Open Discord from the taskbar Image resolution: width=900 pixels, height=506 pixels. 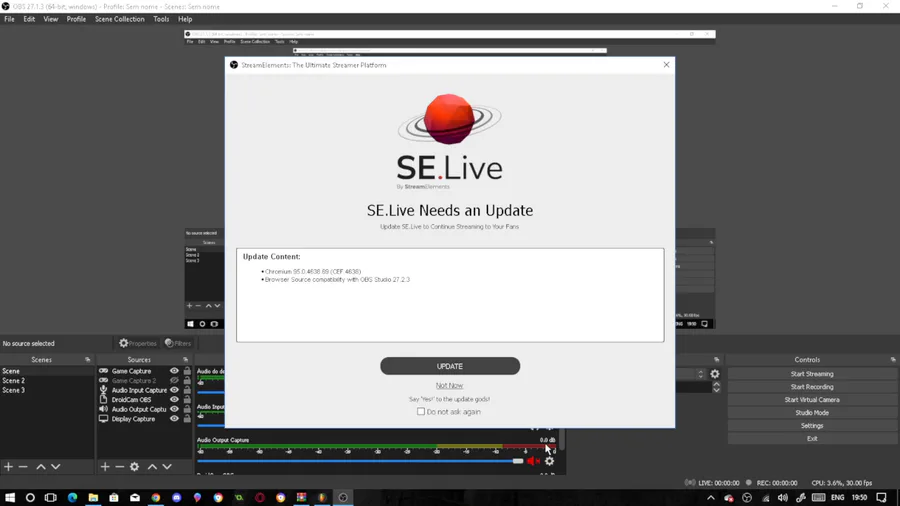tap(177, 497)
